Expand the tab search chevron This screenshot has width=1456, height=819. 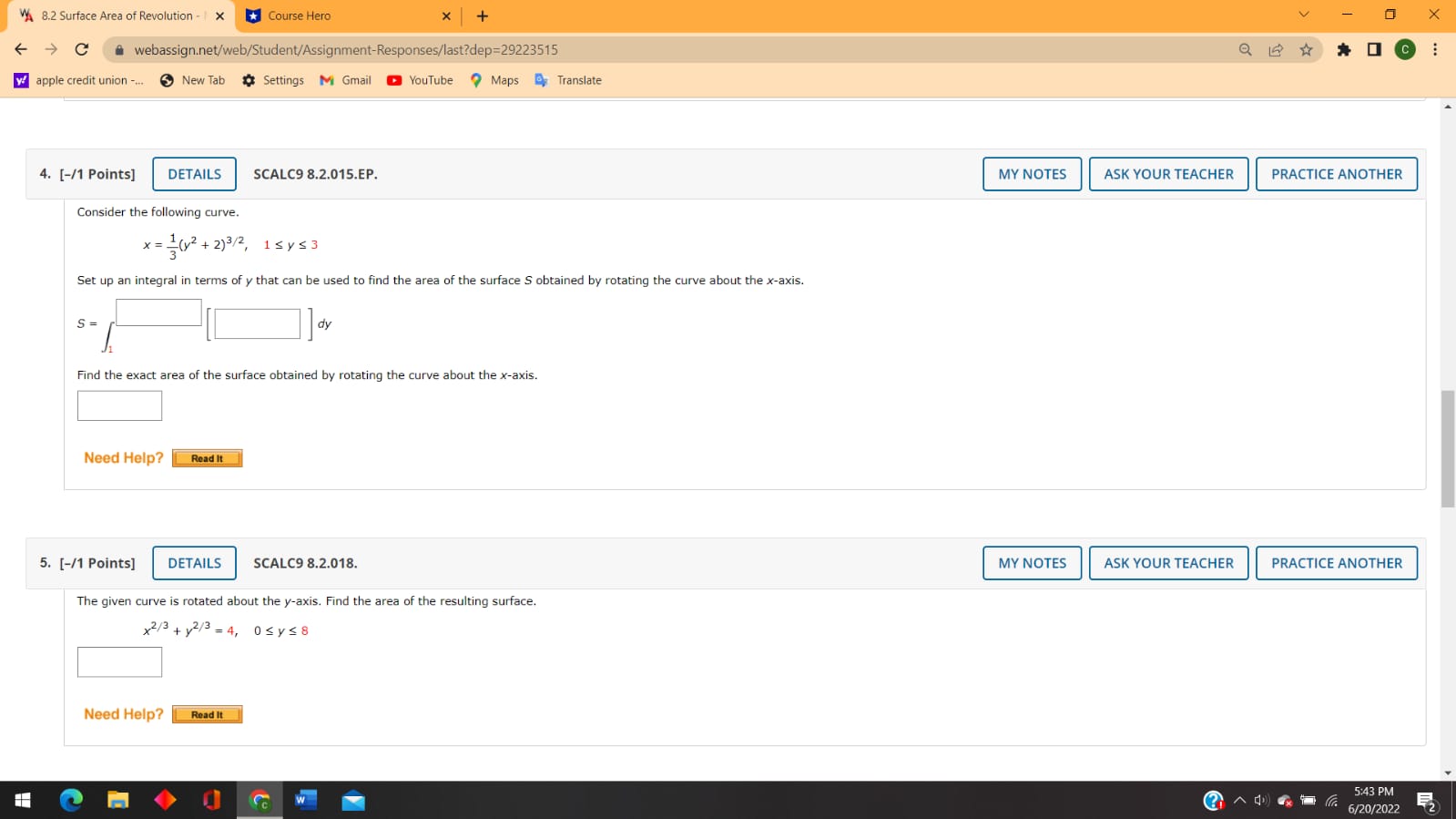1303,15
